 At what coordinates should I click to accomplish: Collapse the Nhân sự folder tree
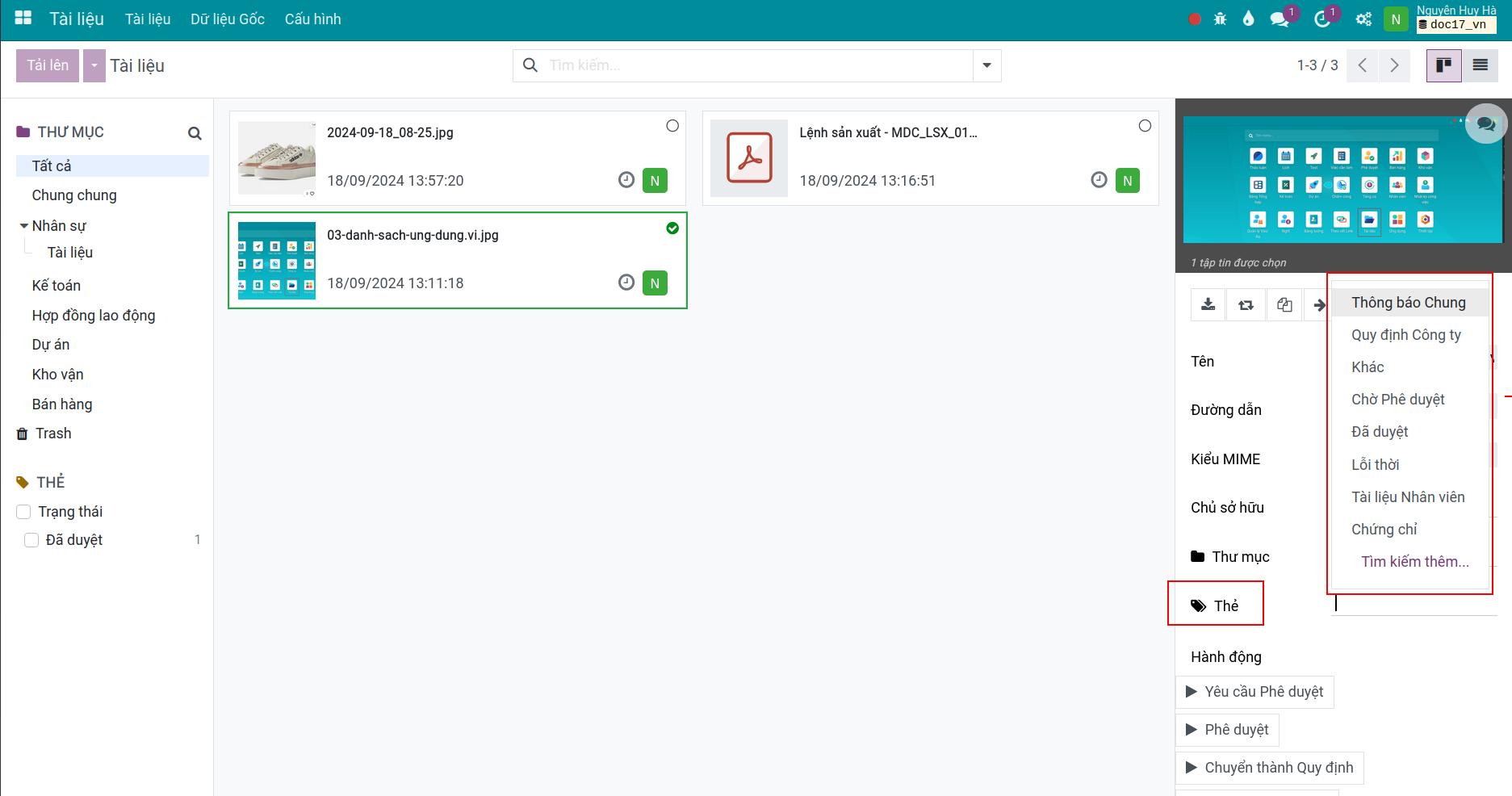tap(23, 226)
